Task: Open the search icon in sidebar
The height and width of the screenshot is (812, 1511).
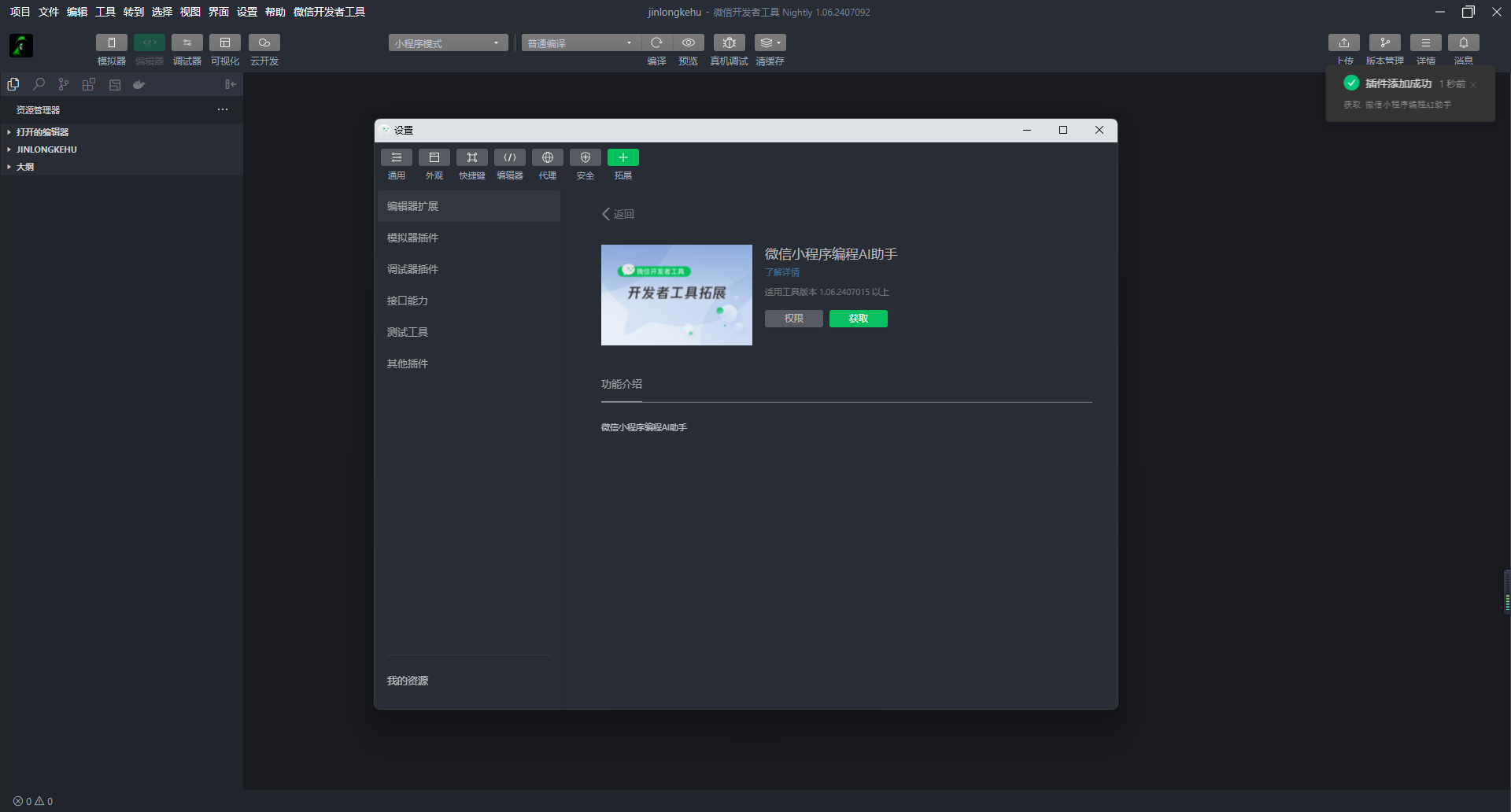Action: tap(39, 84)
